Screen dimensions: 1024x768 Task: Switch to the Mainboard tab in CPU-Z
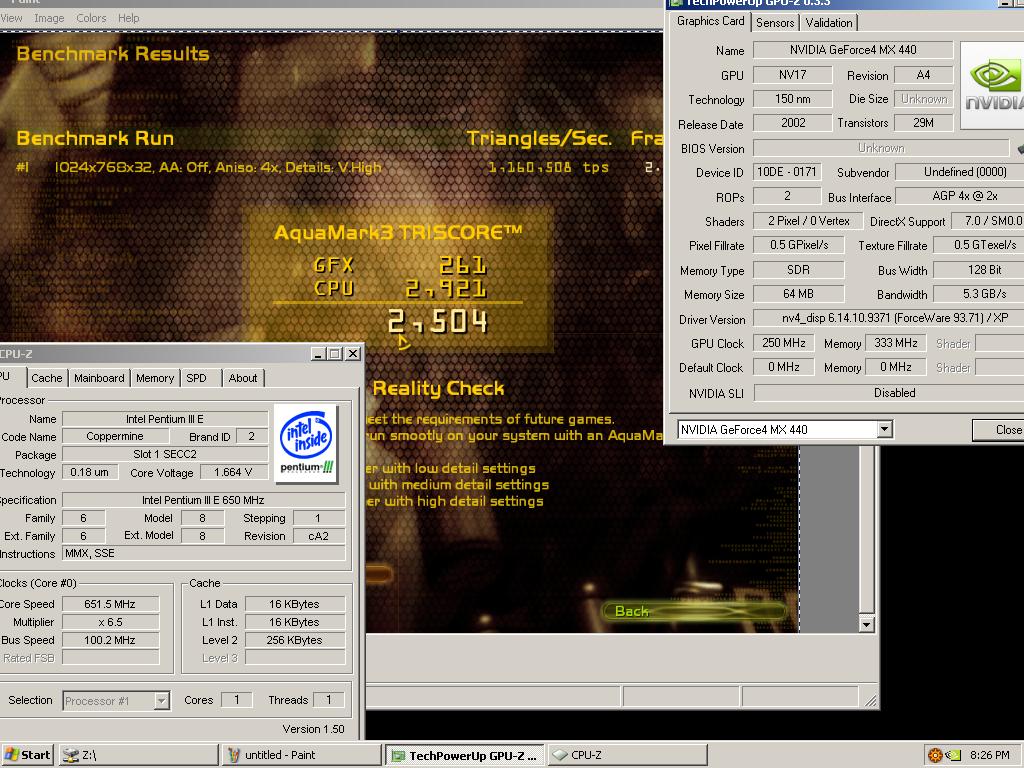[99, 378]
